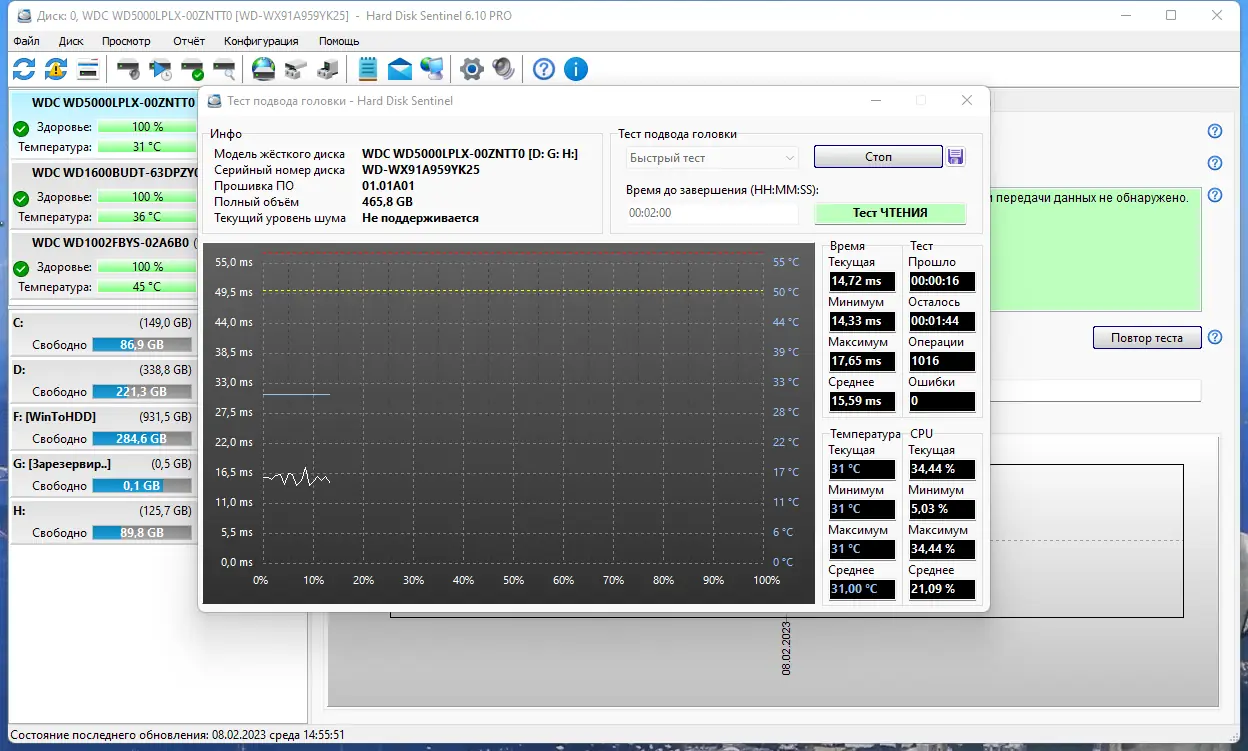Viewport: 1248px width, 751px height.
Task: Click the 31 °C temperature bar of WD5000LPLX
Action: click(x=147, y=147)
